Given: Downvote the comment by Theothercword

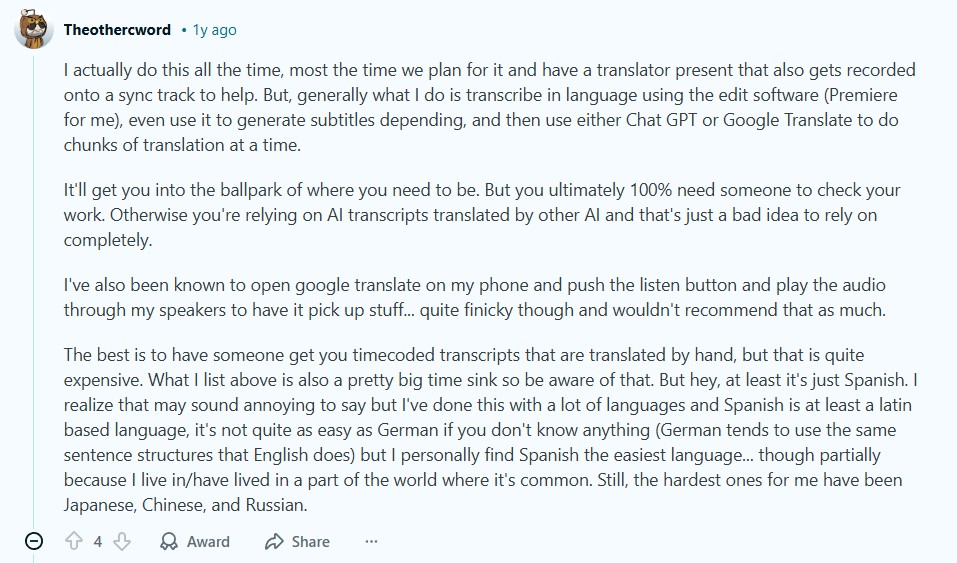Looking at the screenshot, I should point(122,541).
